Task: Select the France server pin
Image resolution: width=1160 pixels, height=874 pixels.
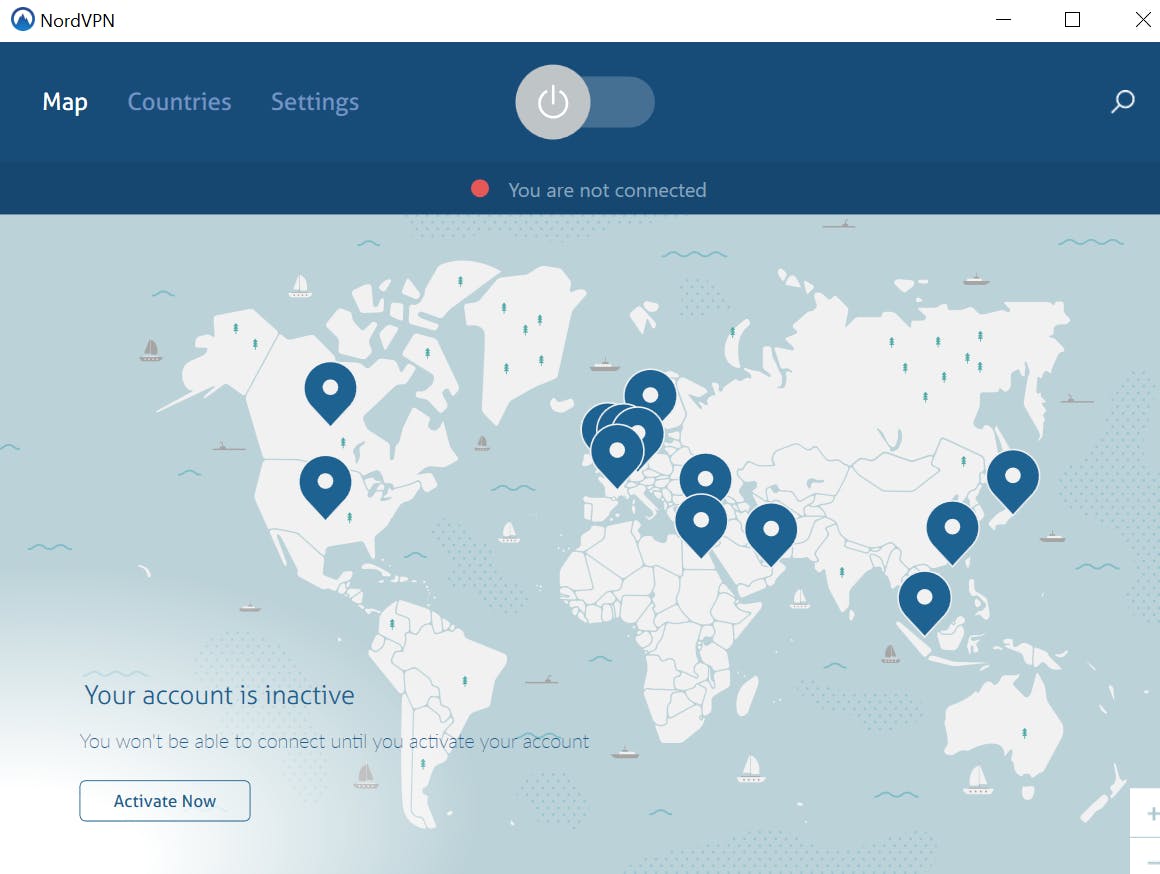Action: click(616, 455)
